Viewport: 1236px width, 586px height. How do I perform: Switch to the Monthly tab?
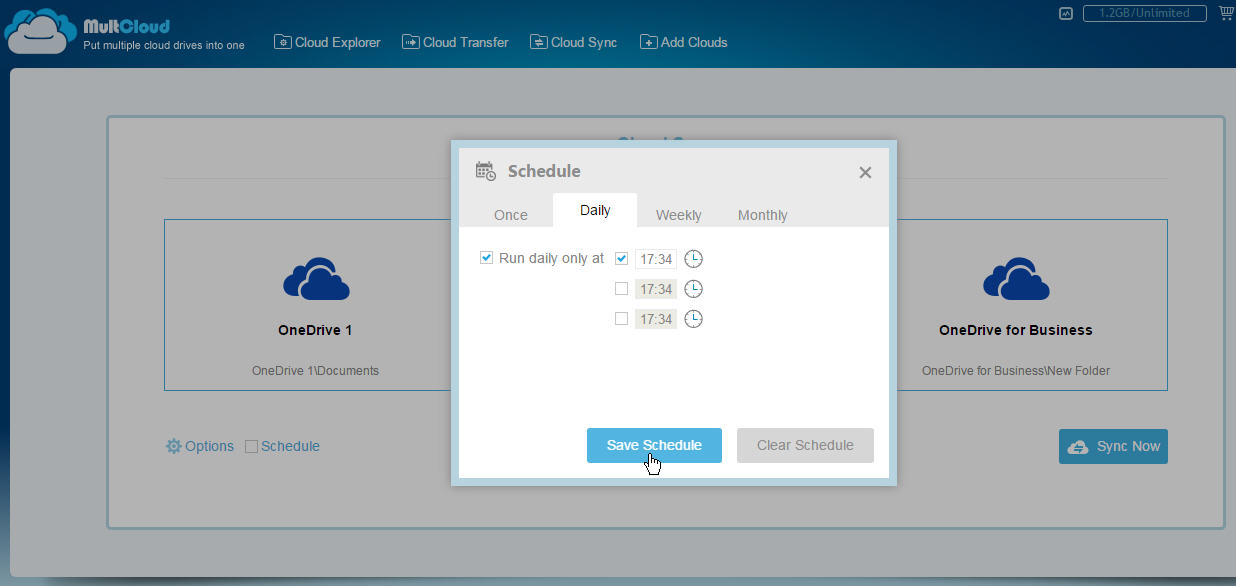(x=762, y=214)
